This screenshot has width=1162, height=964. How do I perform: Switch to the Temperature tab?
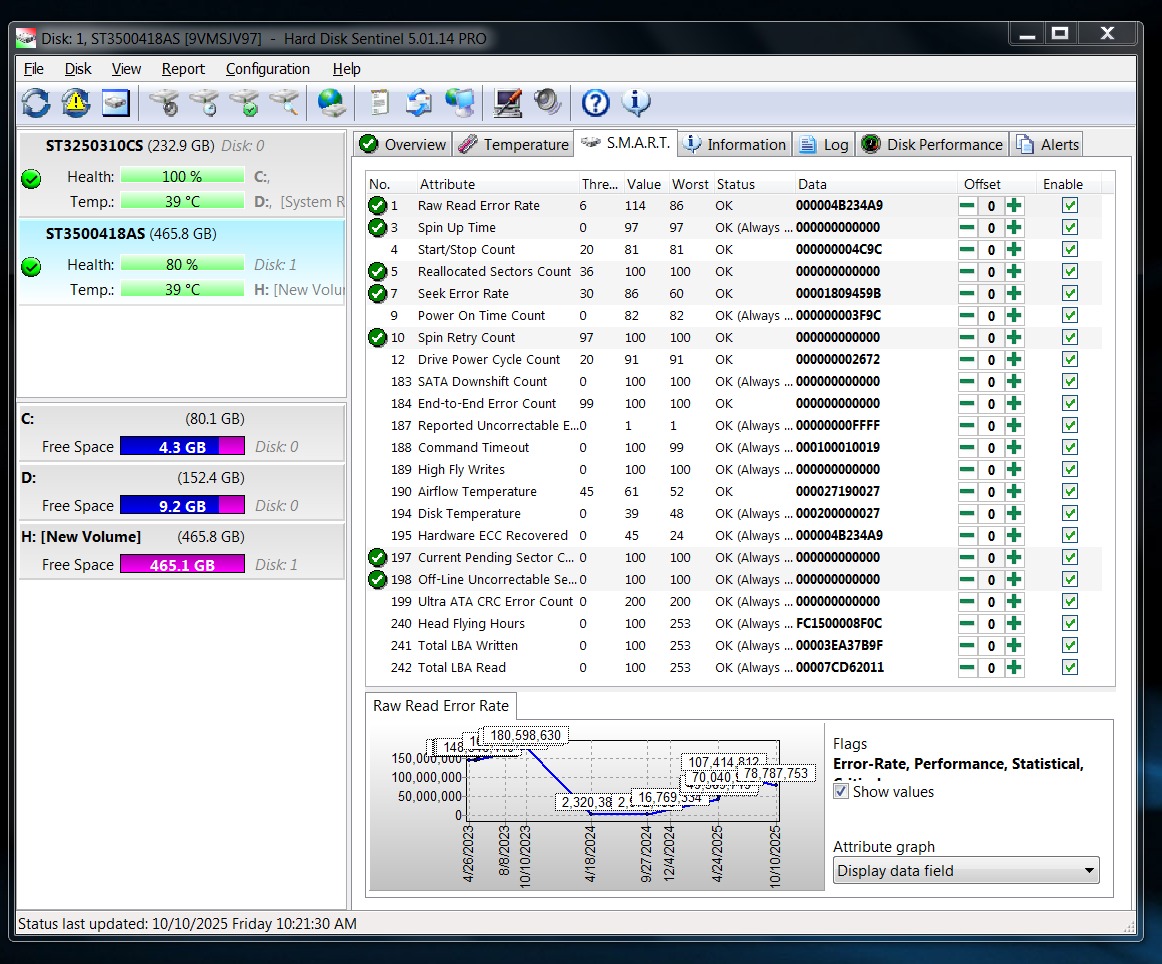(x=513, y=145)
